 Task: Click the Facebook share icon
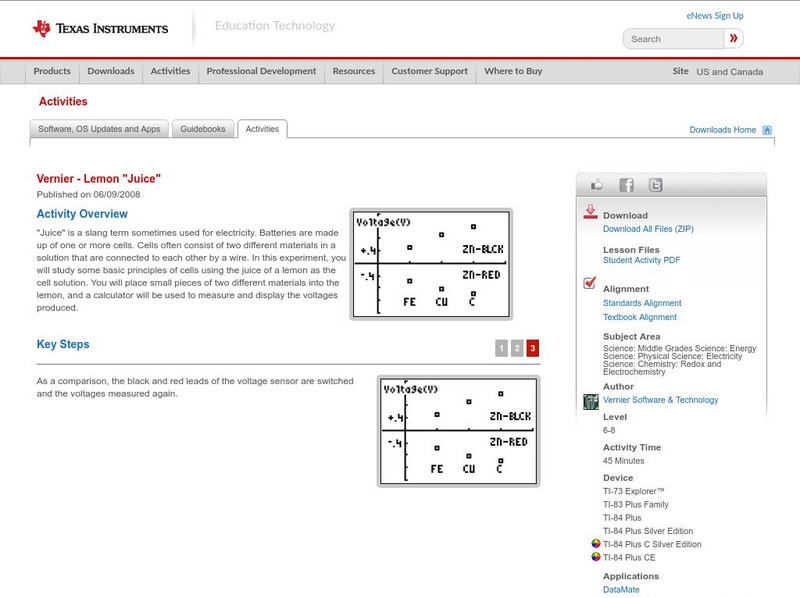click(627, 185)
